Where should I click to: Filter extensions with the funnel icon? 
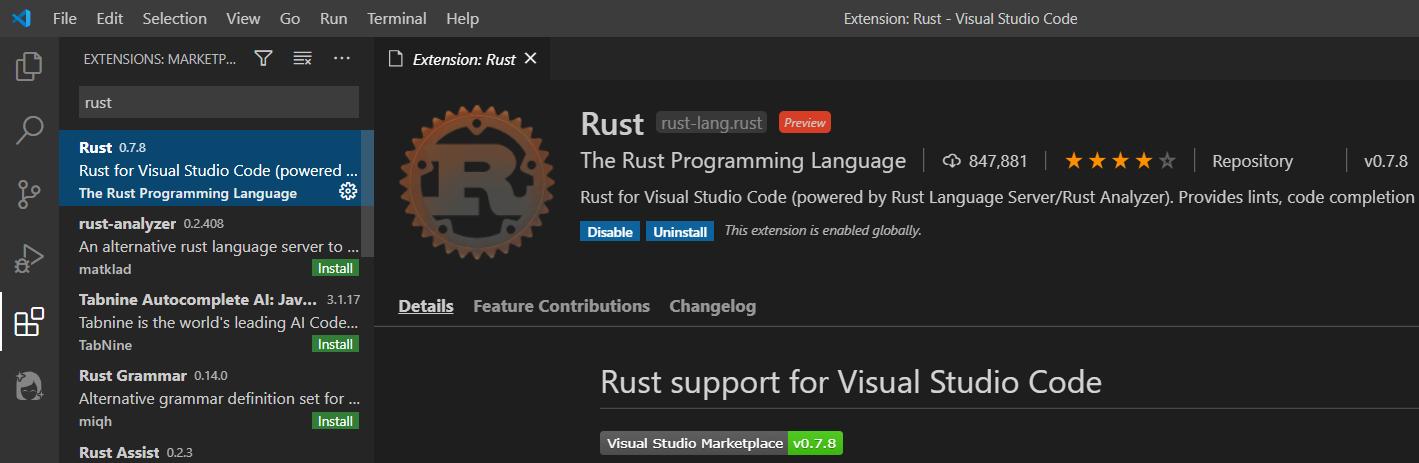(263, 58)
